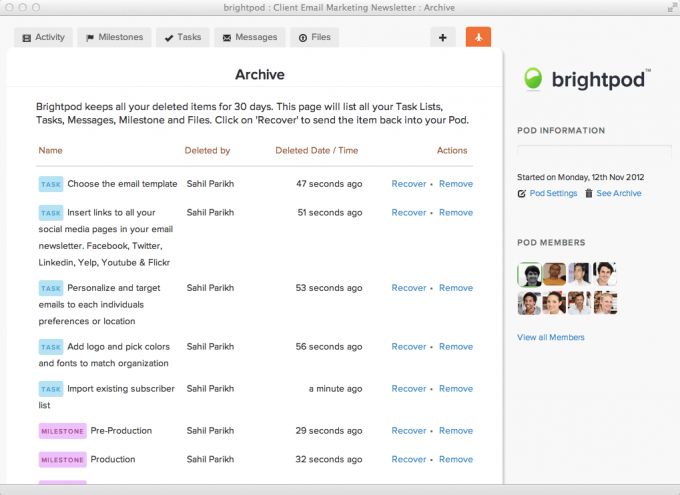Click the plus add button
This screenshot has height=495, width=680.
(x=443, y=37)
